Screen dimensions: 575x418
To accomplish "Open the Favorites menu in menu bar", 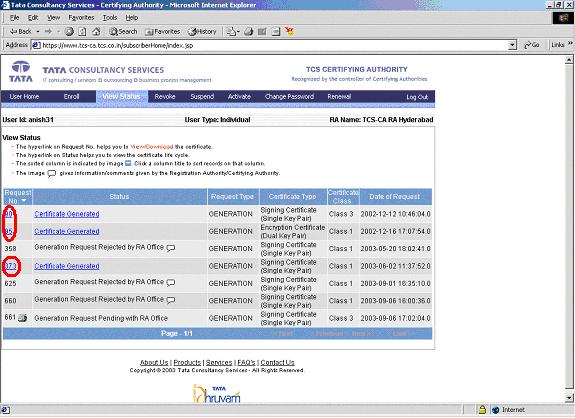I will 81,17.
